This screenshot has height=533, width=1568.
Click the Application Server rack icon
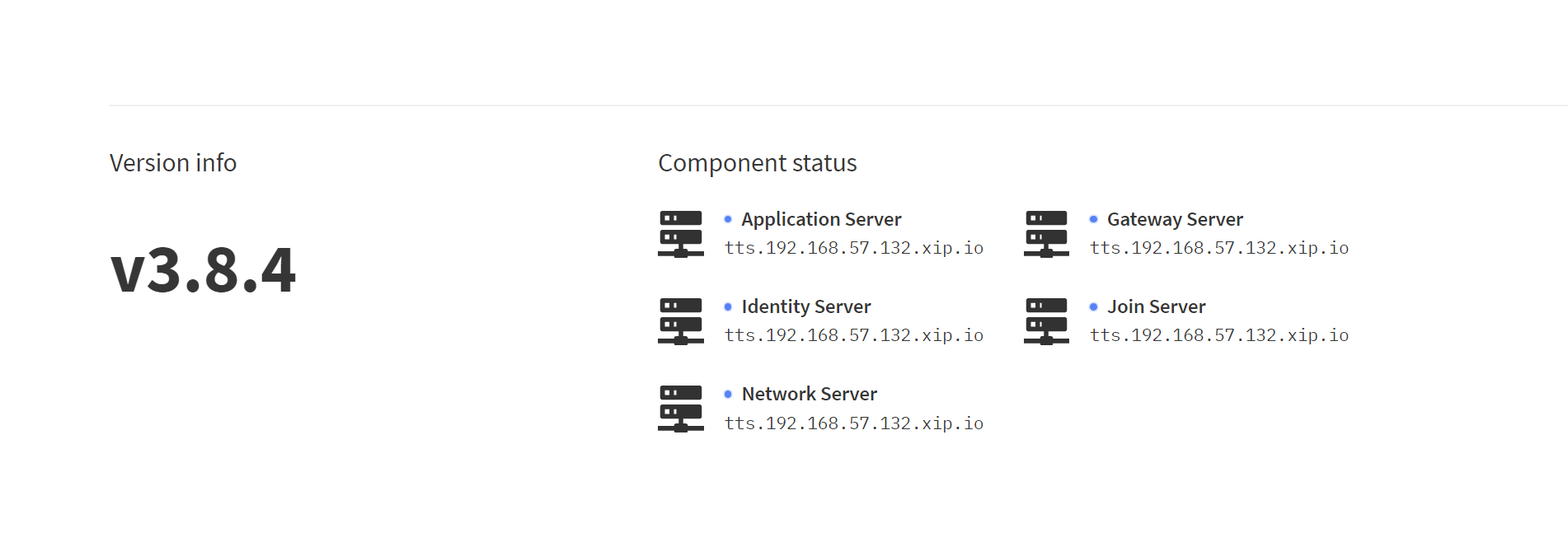coord(681,234)
